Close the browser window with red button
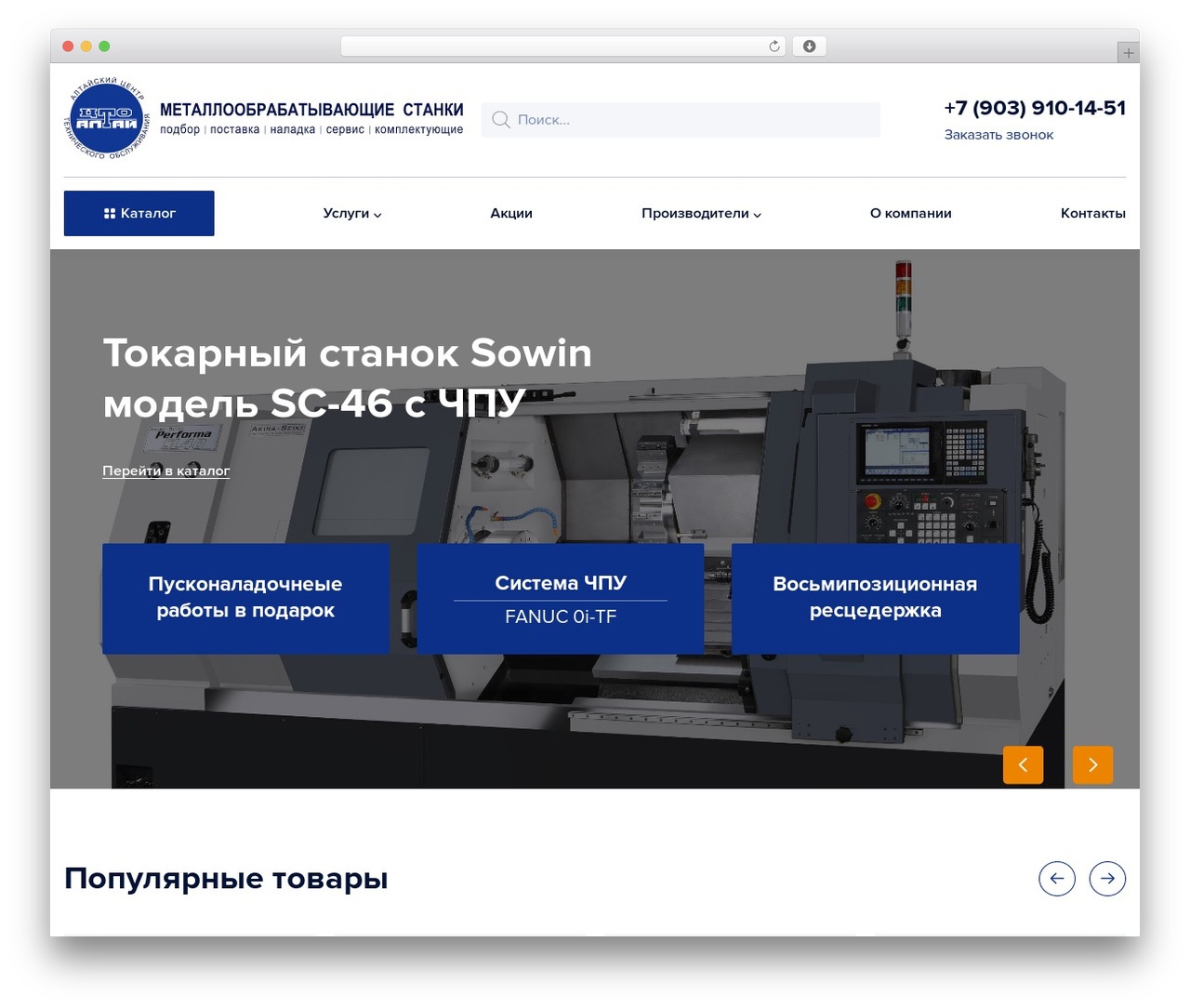The width and height of the screenshot is (1190, 1008). coord(68,46)
